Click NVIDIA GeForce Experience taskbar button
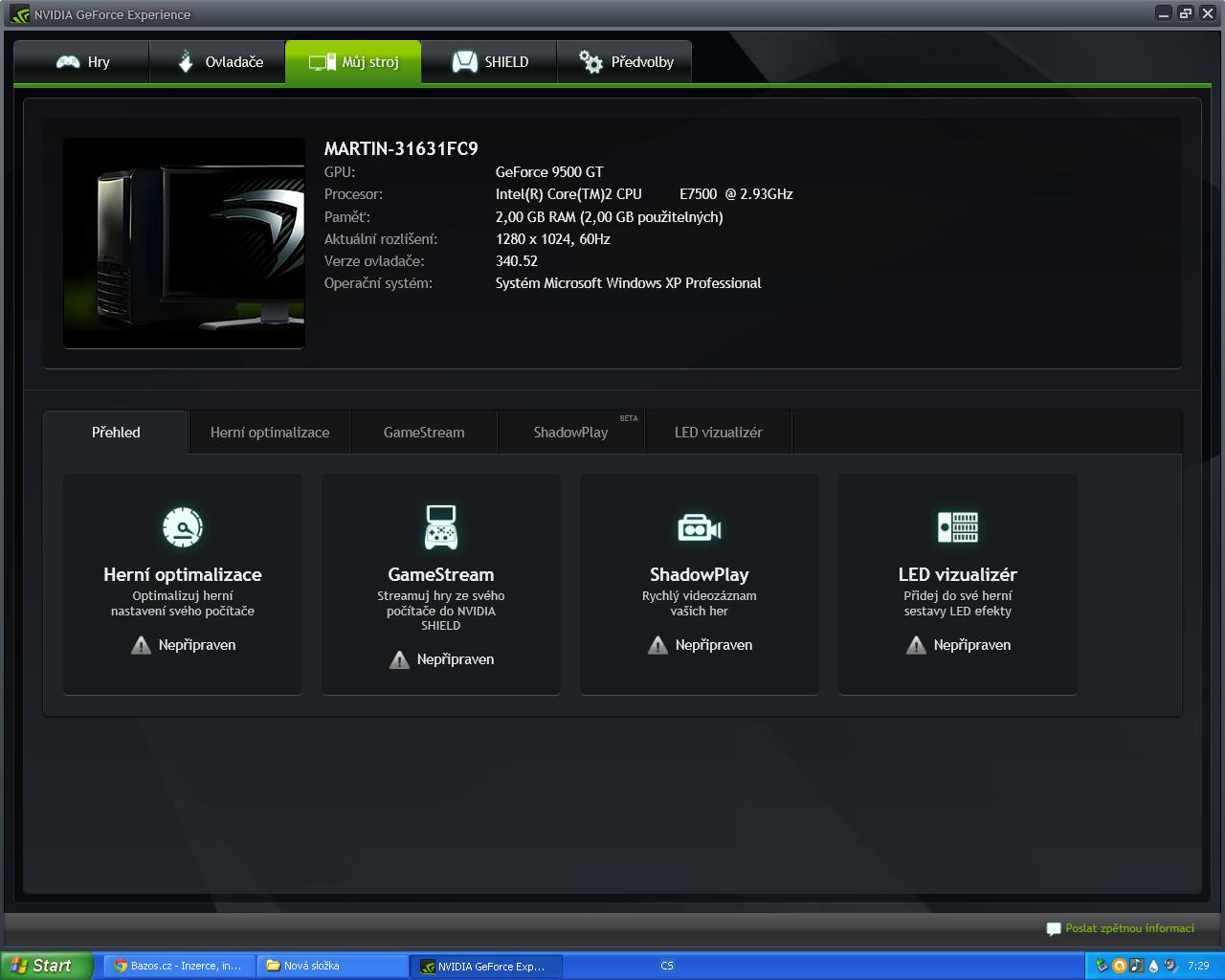1225x980 pixels. [x=485, y=966]
